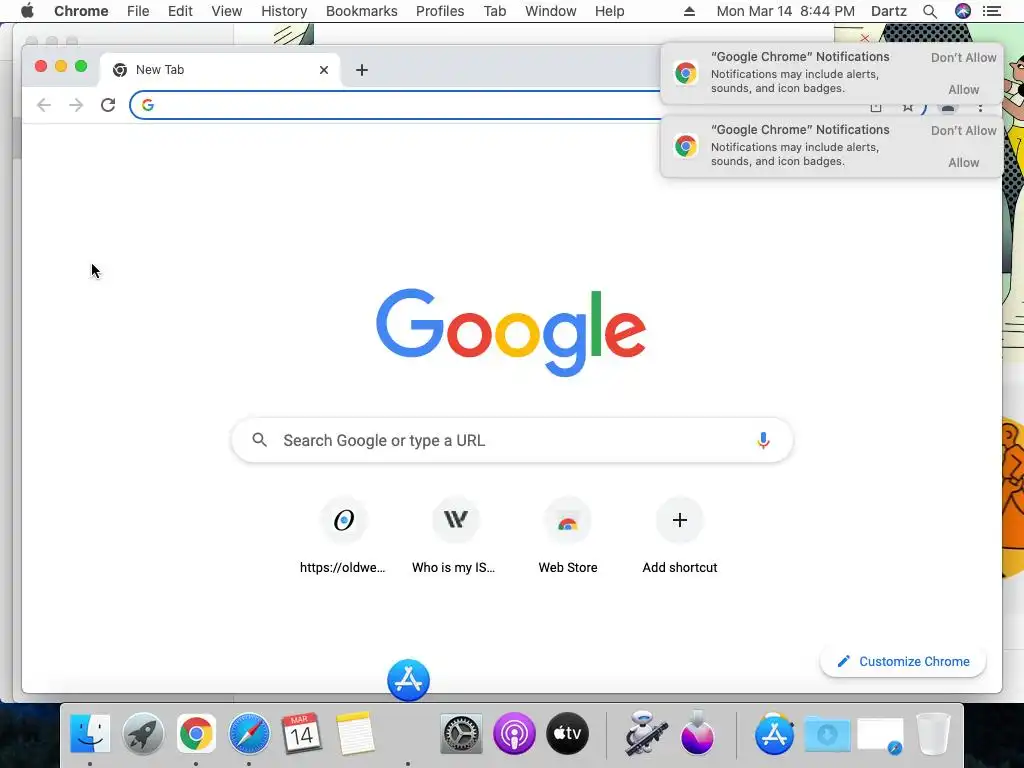
Task: Bookmark this page with the star icon
Action: tap(908, 108)
